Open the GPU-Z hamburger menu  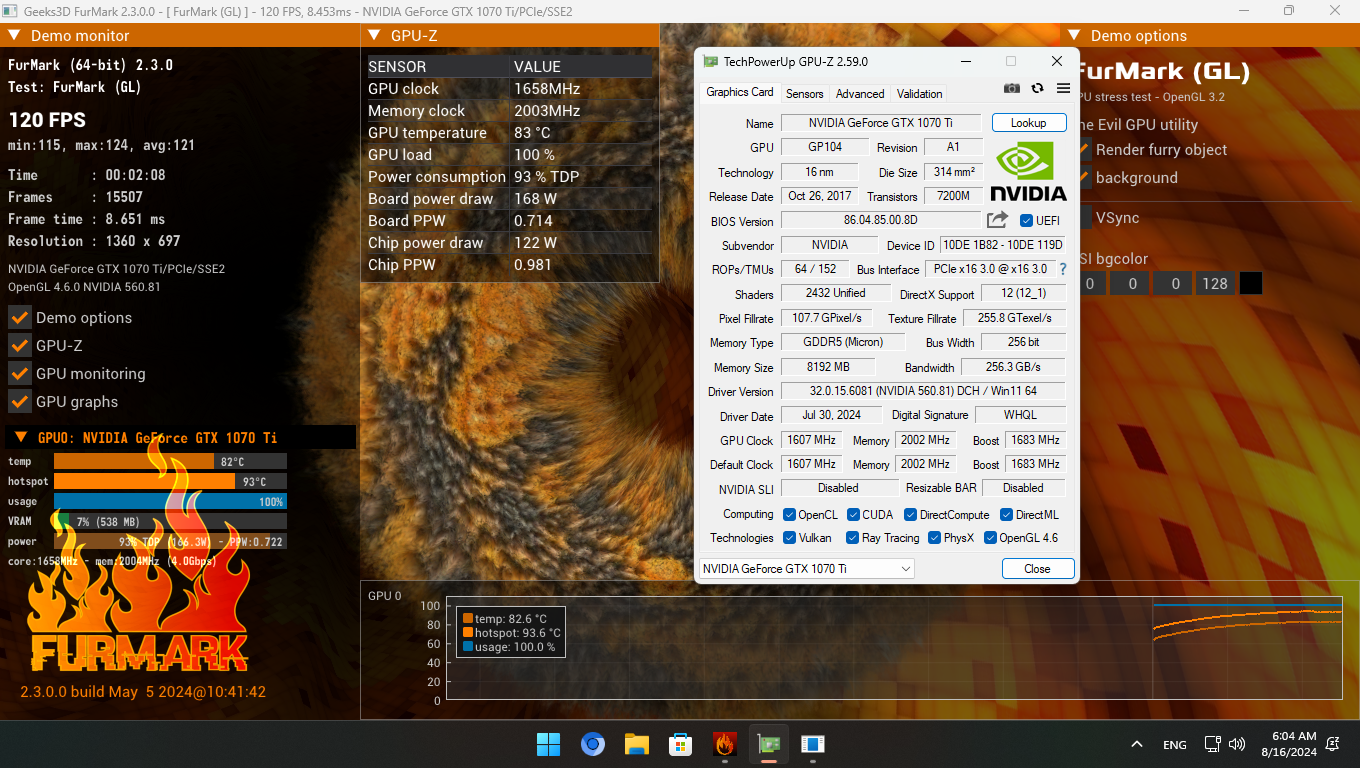tap(1063, 88)
